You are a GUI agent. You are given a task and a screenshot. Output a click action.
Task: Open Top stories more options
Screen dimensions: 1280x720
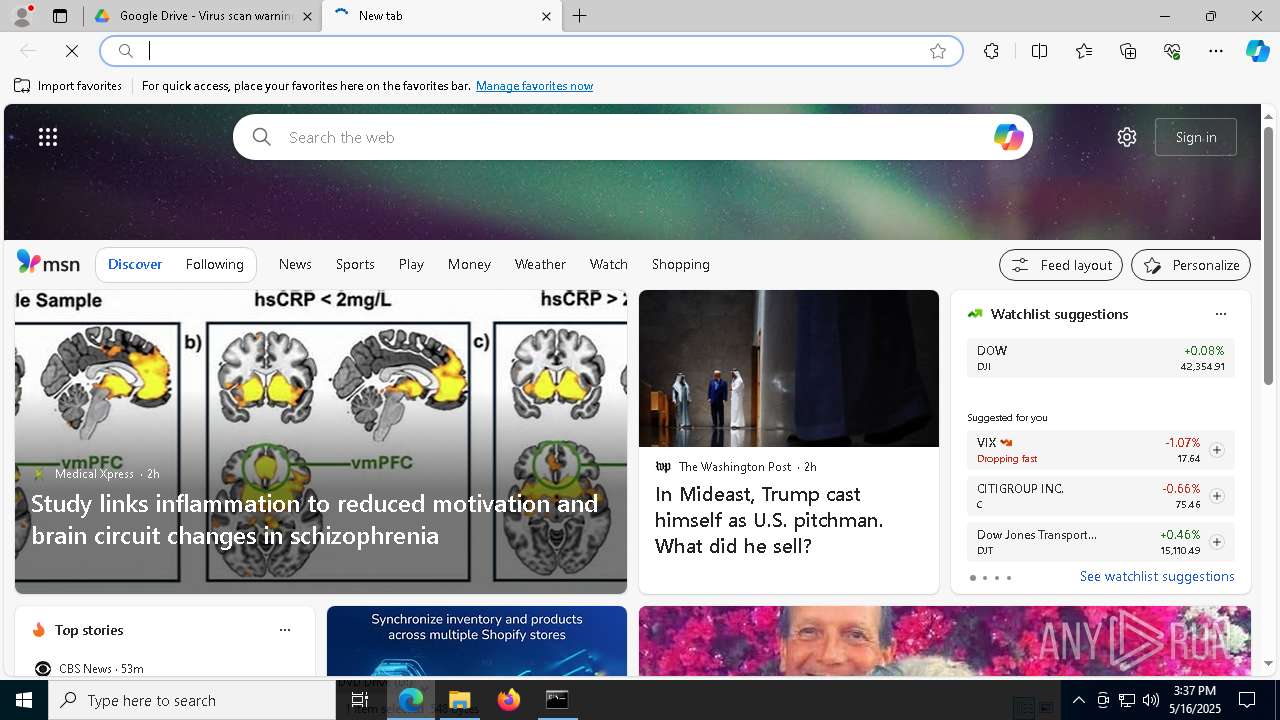point(285,630)
